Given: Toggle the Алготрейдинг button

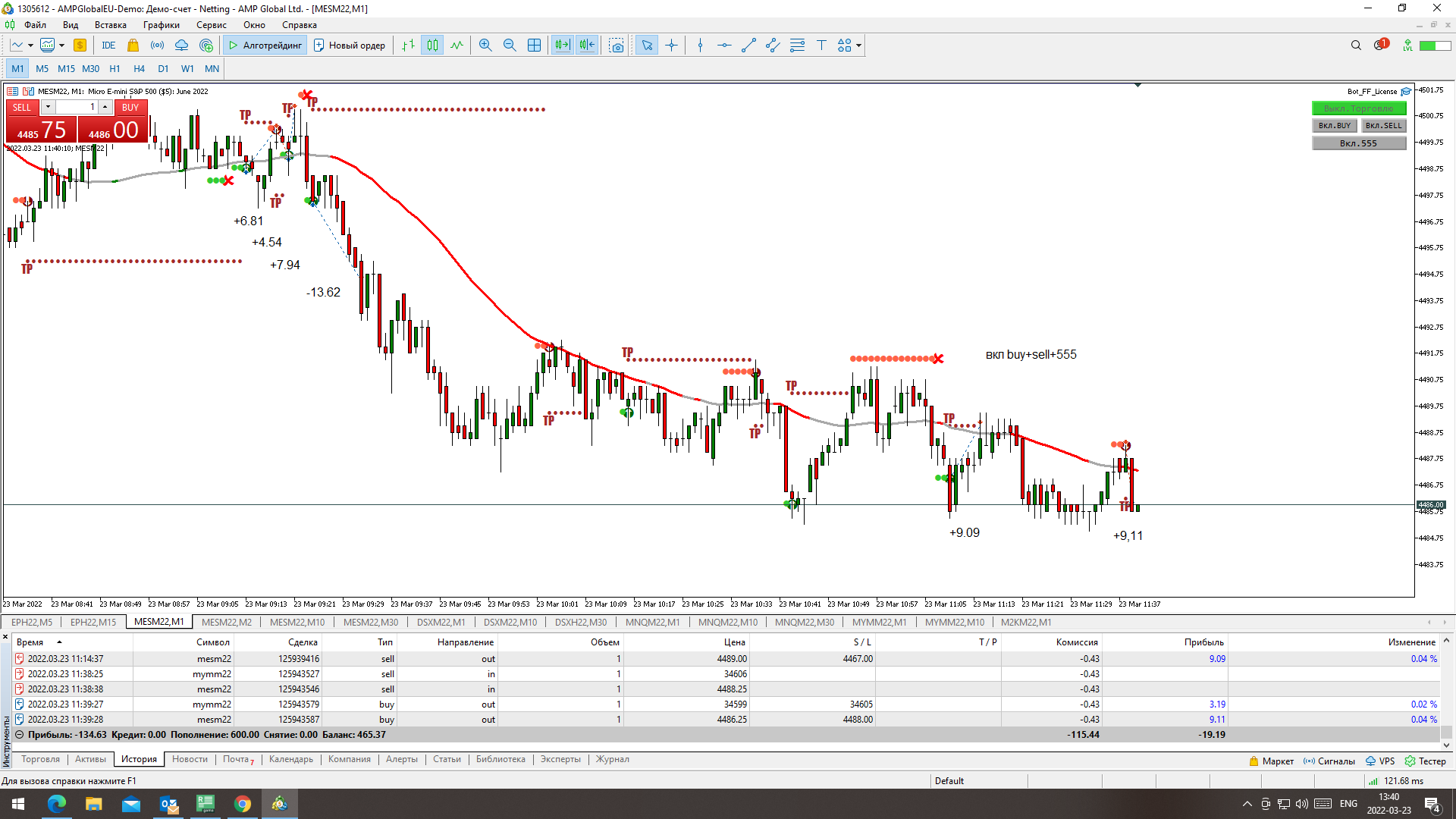Looking at the screenshot, I should 265,45.
